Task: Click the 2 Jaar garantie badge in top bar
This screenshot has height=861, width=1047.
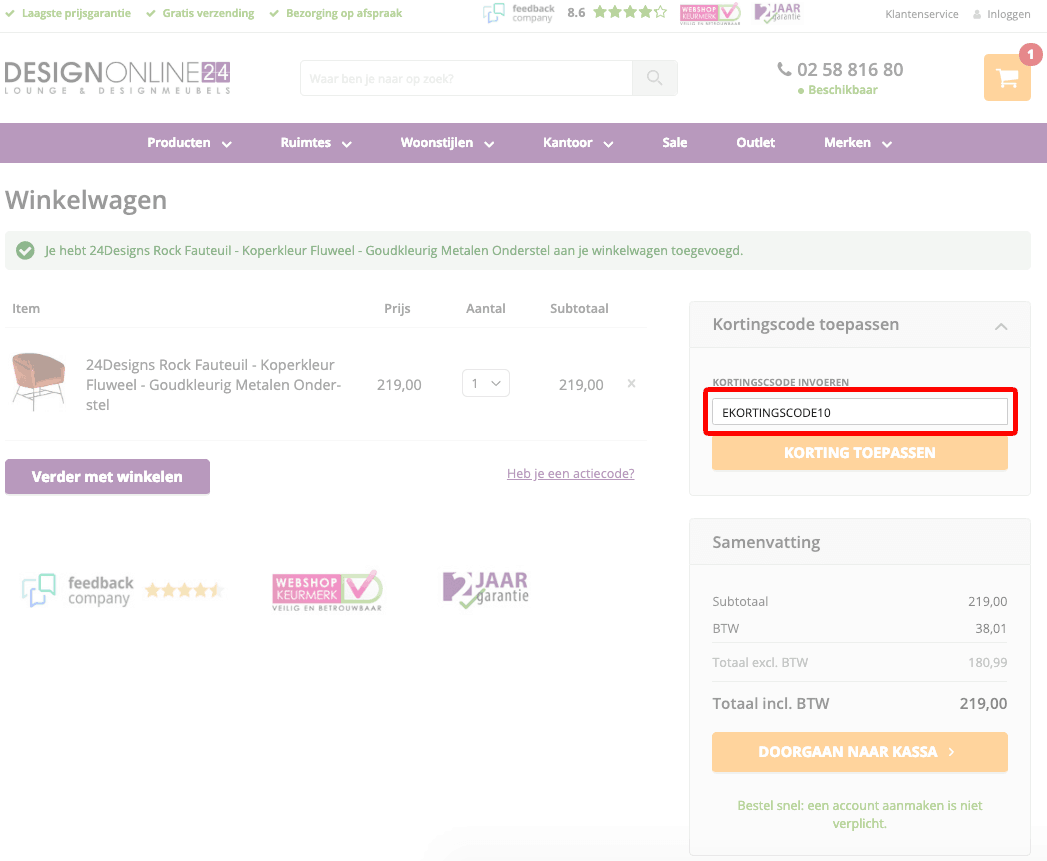Action: point(777,13)
